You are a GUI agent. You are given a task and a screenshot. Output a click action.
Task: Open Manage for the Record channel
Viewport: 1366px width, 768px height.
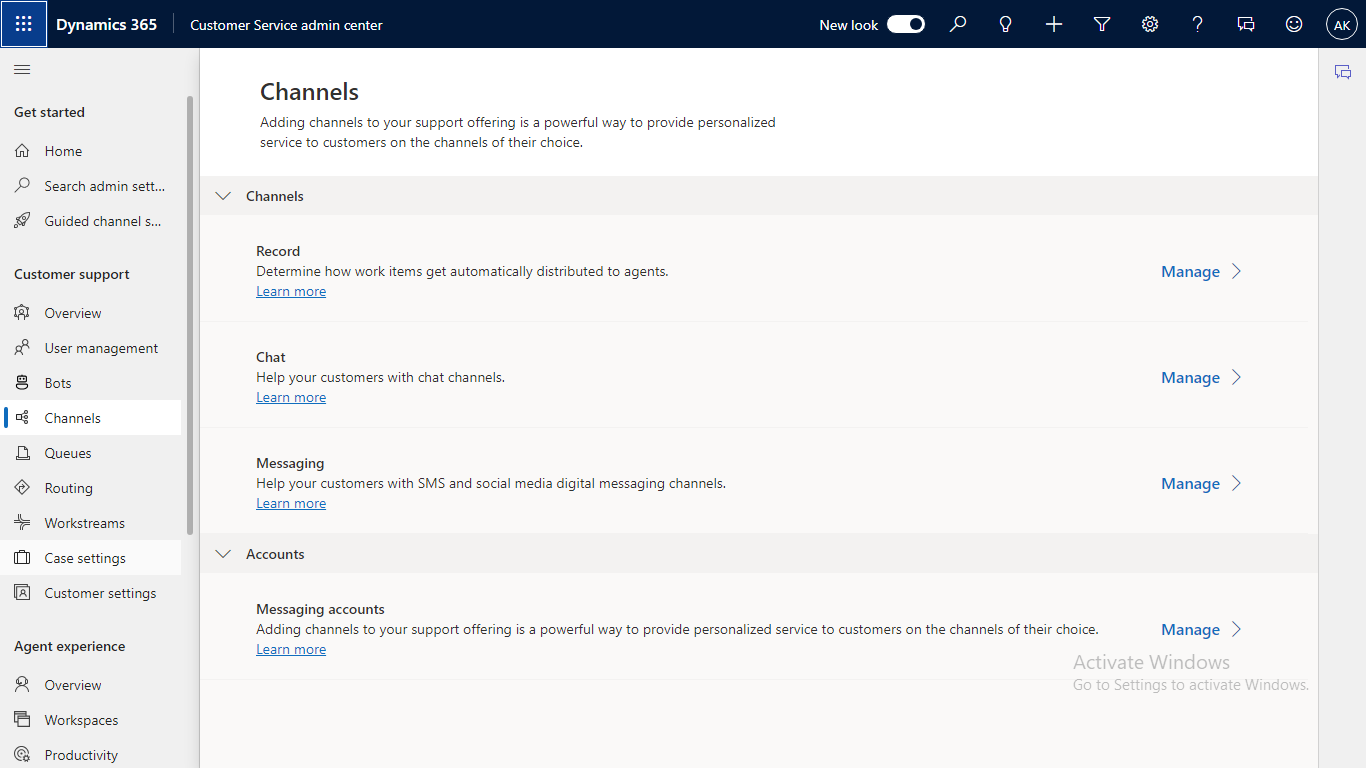pyautogui.click(x=1200, y=272)
